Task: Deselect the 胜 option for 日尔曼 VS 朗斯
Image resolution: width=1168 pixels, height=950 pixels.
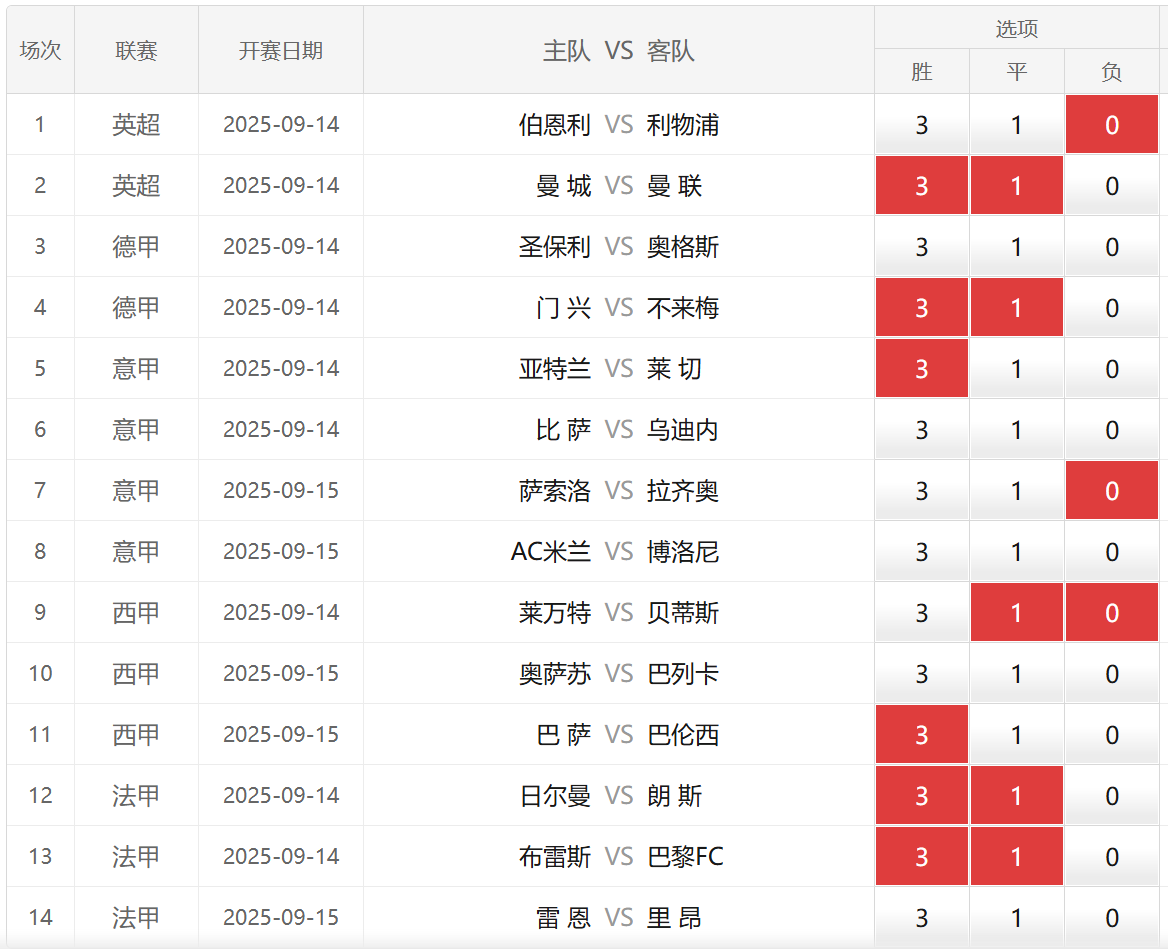Action: (x=921, y=797)
